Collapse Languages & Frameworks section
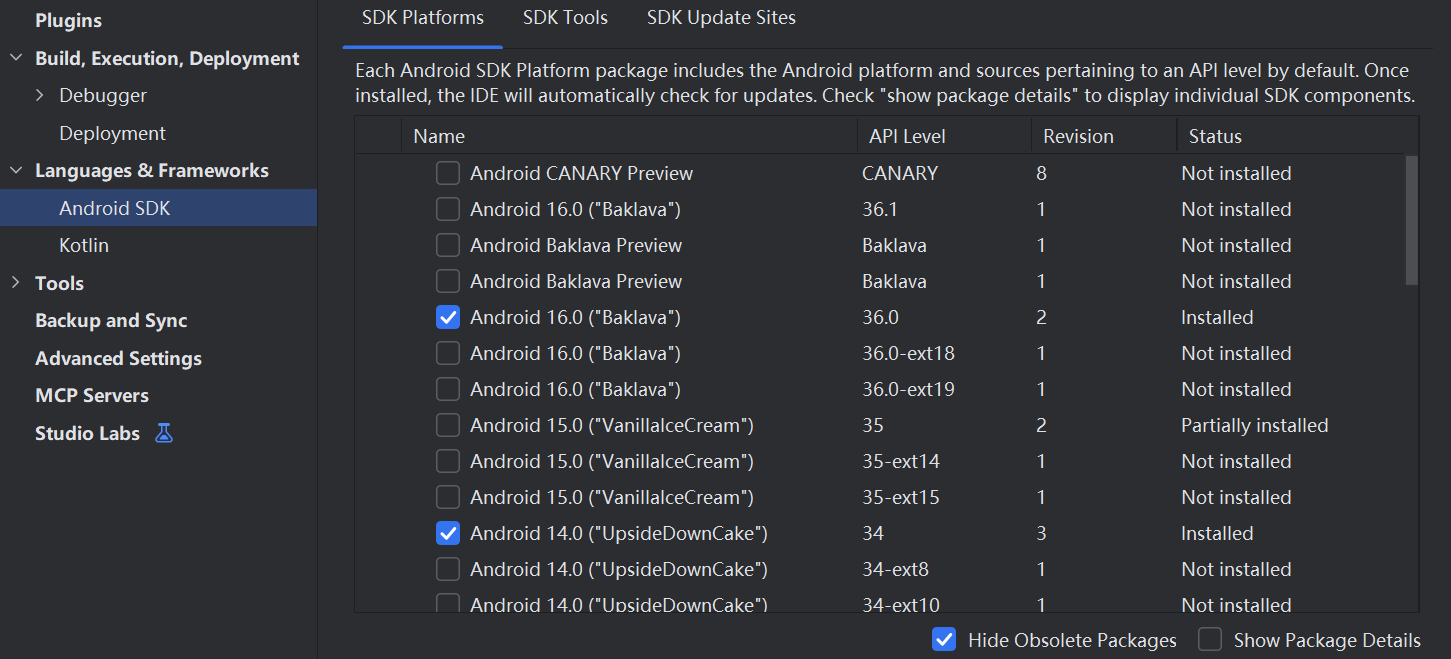 click(16, 170)
